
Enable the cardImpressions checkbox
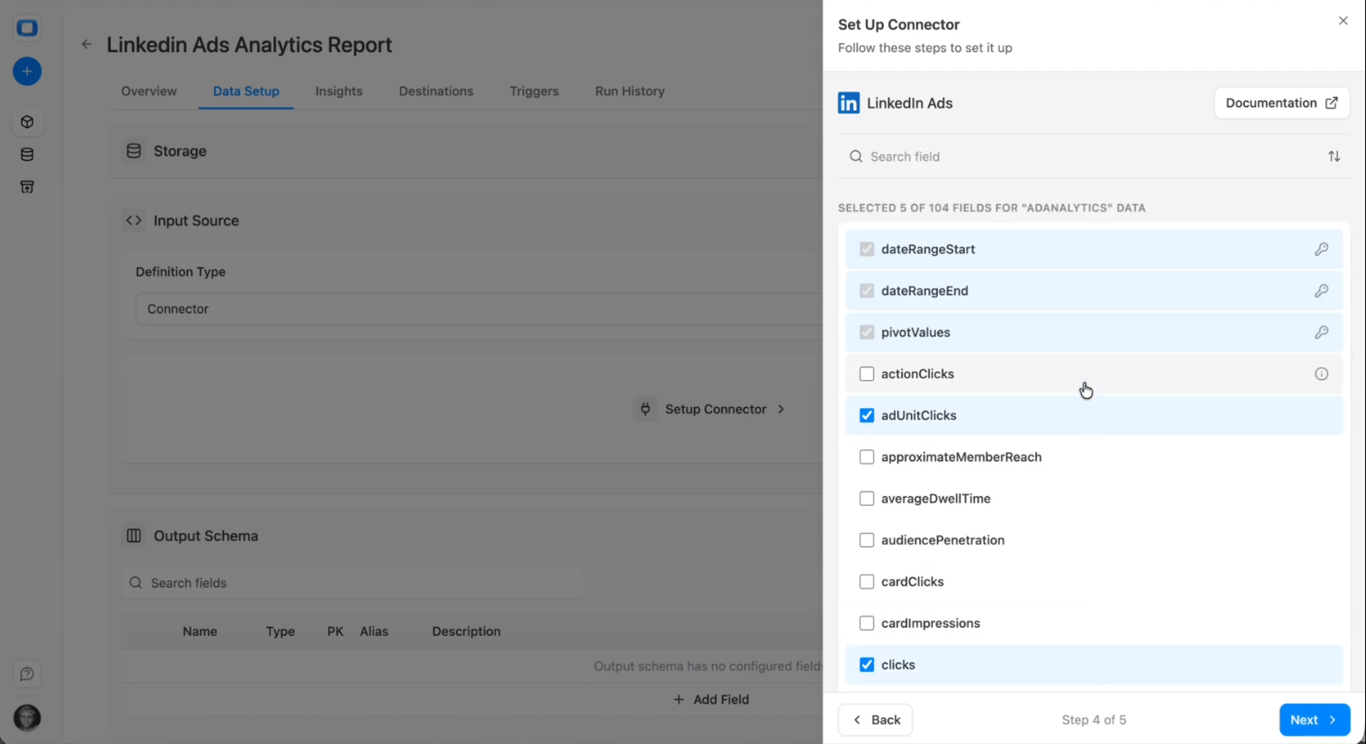pos(867,623)
